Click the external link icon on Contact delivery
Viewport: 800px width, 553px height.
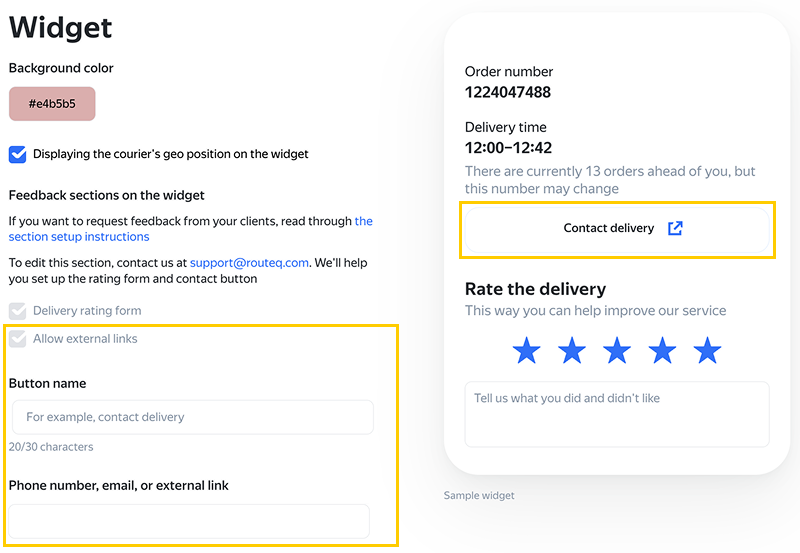pos(675,228)
